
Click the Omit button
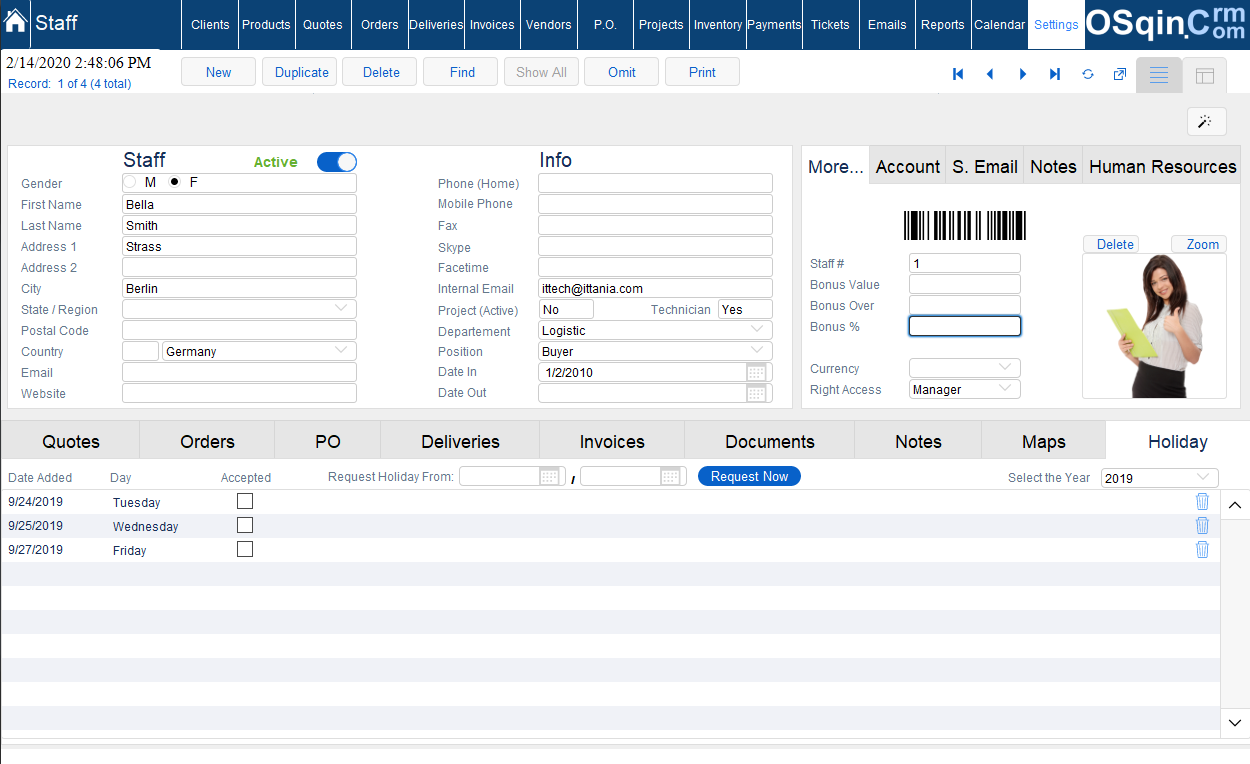click(x=622, y=72)
